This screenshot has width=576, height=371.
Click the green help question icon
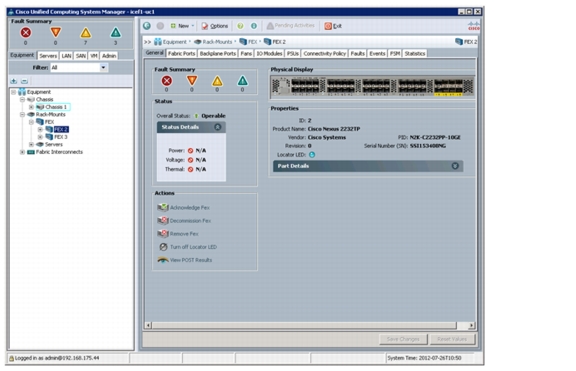point(240,26)
